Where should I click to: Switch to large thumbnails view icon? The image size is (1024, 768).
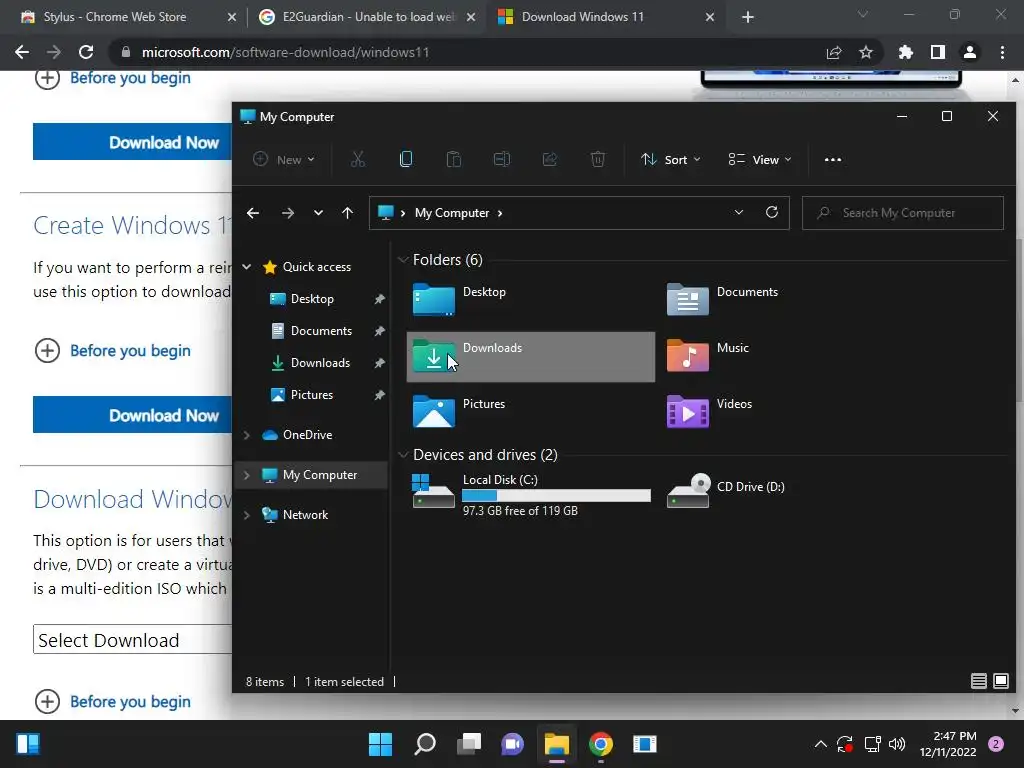pos(1000,681)
